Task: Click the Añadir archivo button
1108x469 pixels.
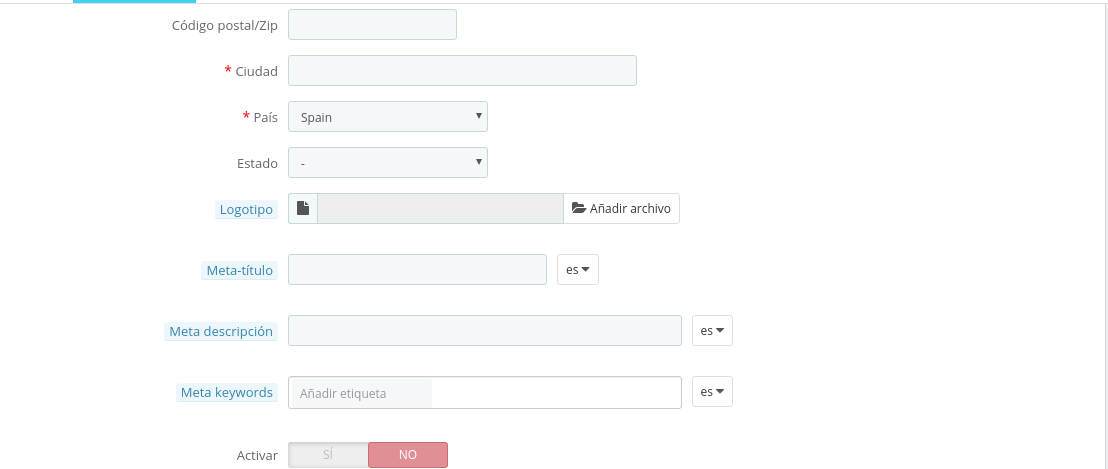Action: tap(621, 208)
